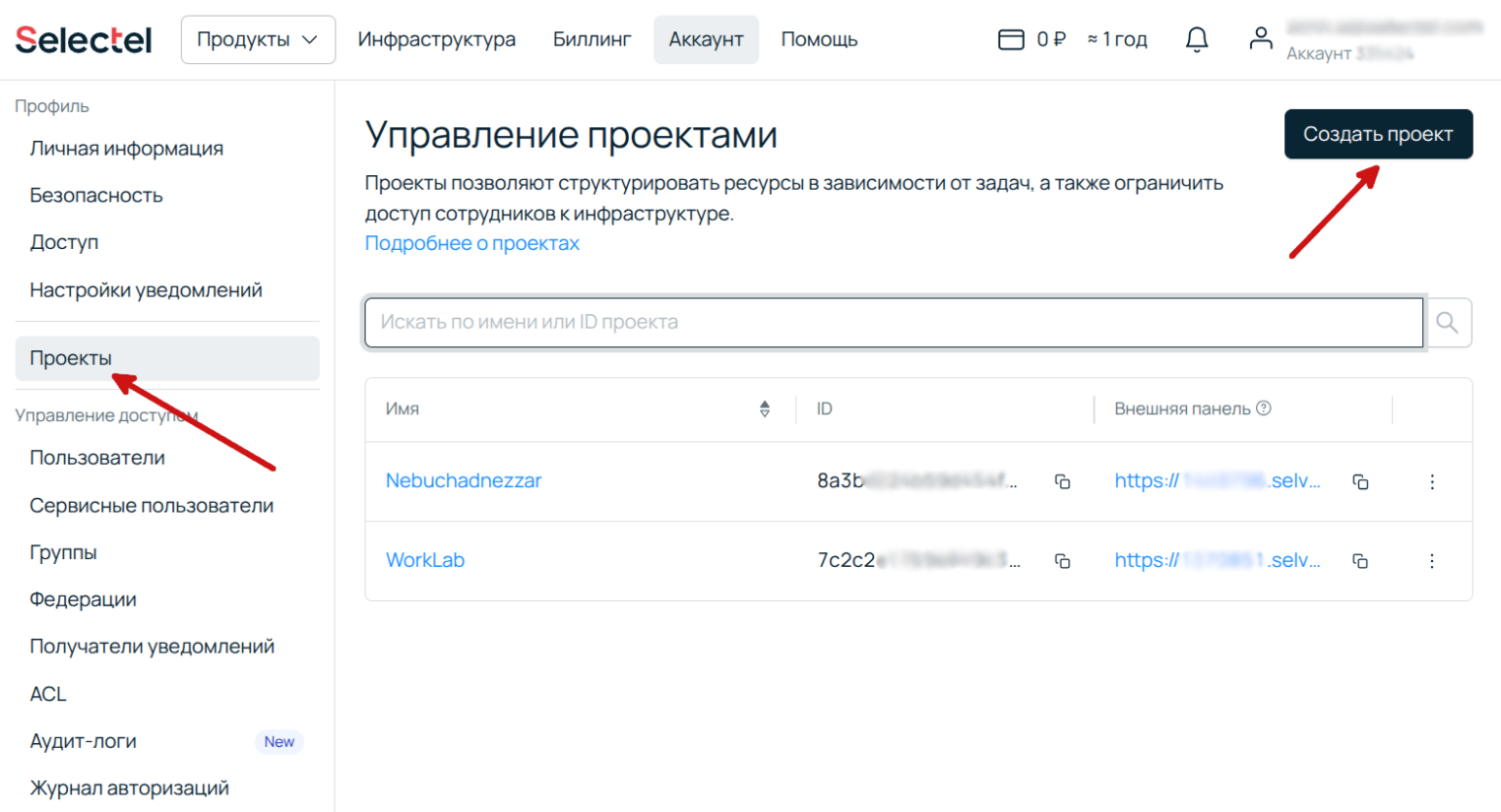Open the notifications bell

click(x=1196, y=38)
